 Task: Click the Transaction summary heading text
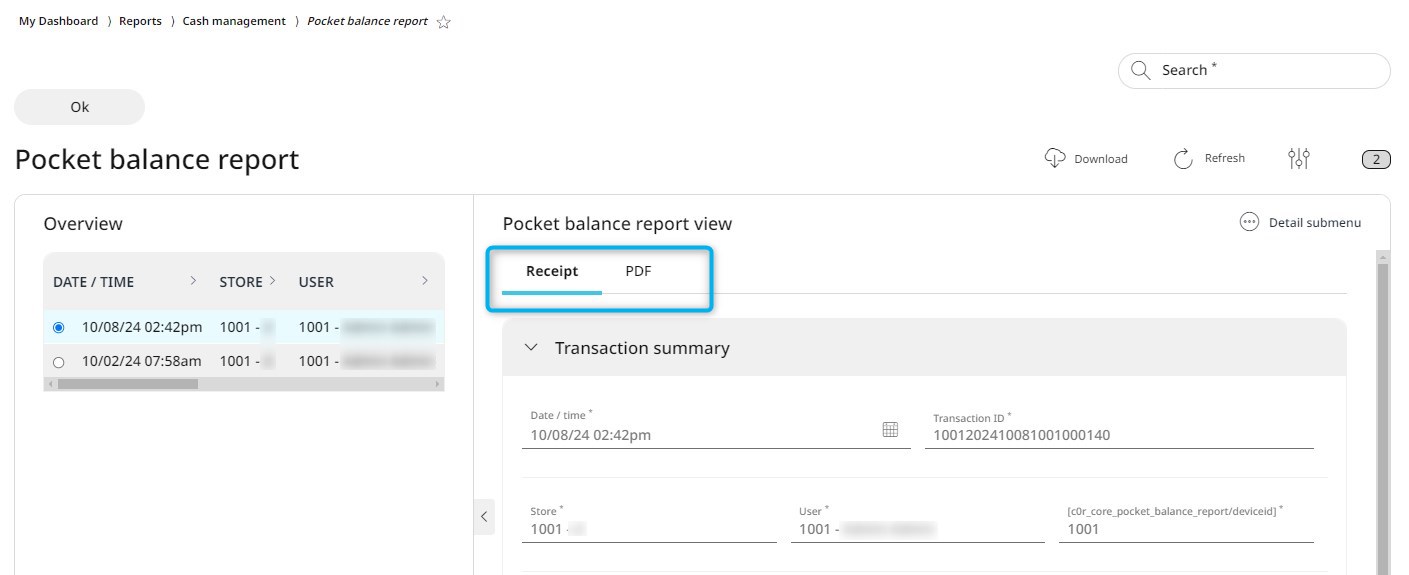pos(642,348)
